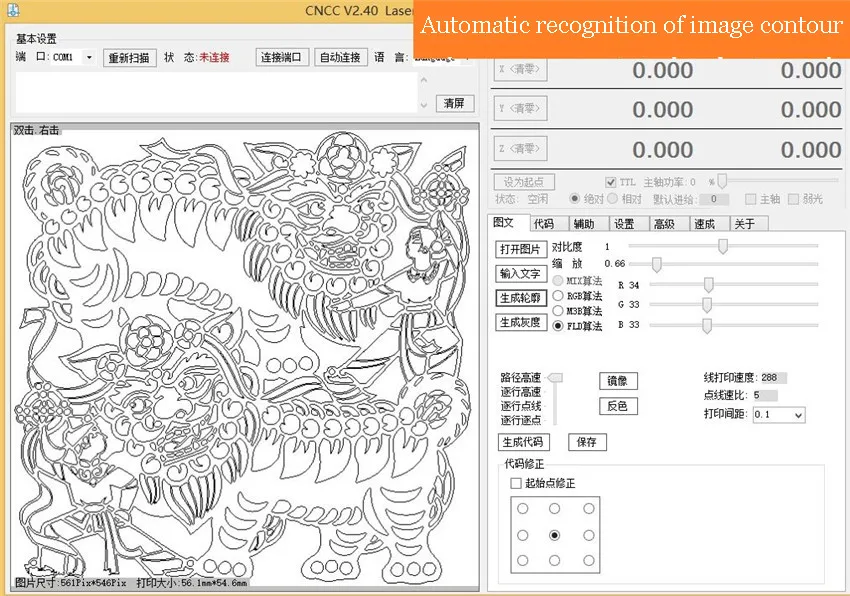Toggle the 主轴 spindle checkbox
Viewport: 850px width, 596px height.
[x=750, y=199]
